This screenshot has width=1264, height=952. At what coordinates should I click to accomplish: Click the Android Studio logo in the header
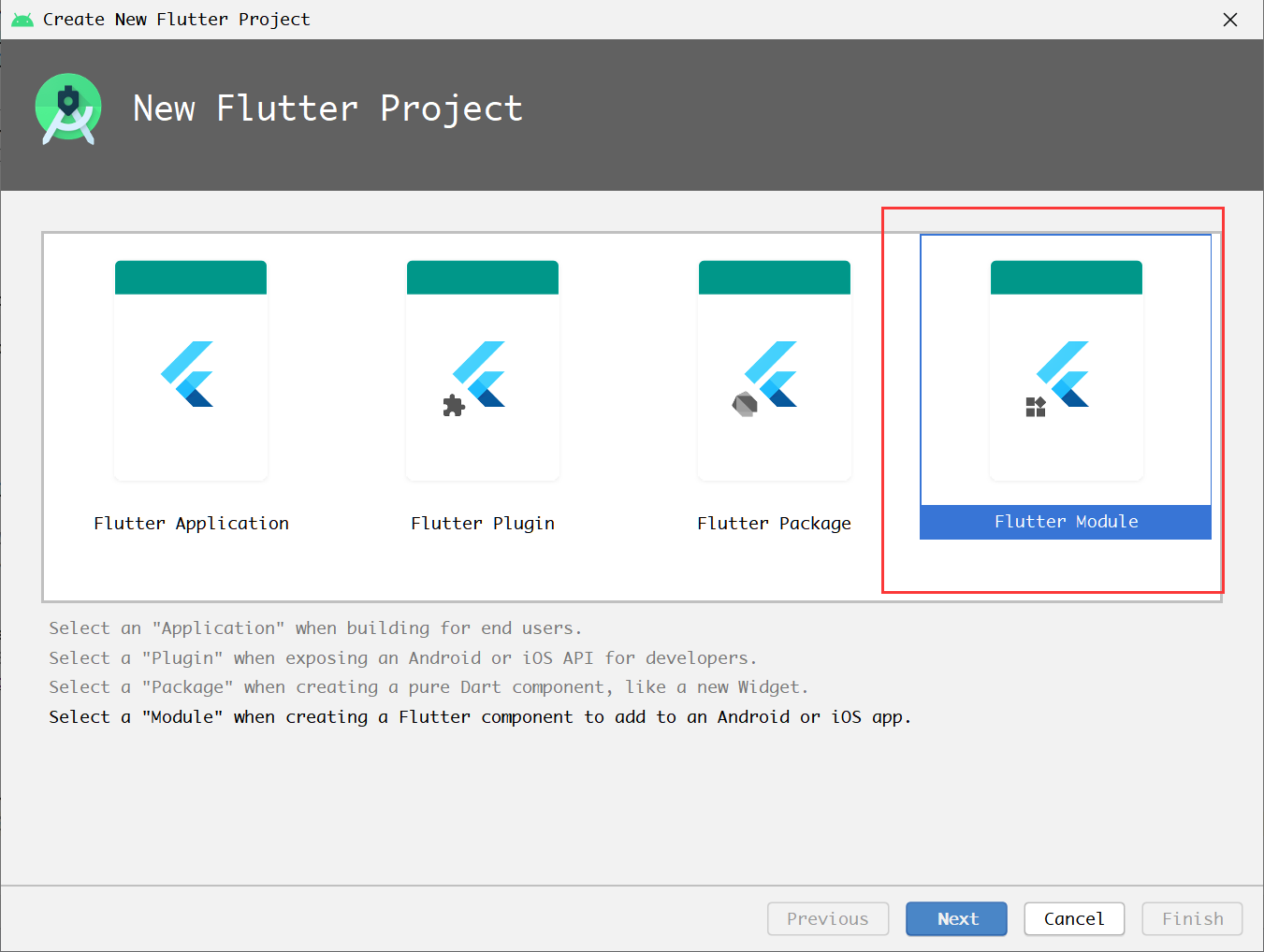click(67, 107)
